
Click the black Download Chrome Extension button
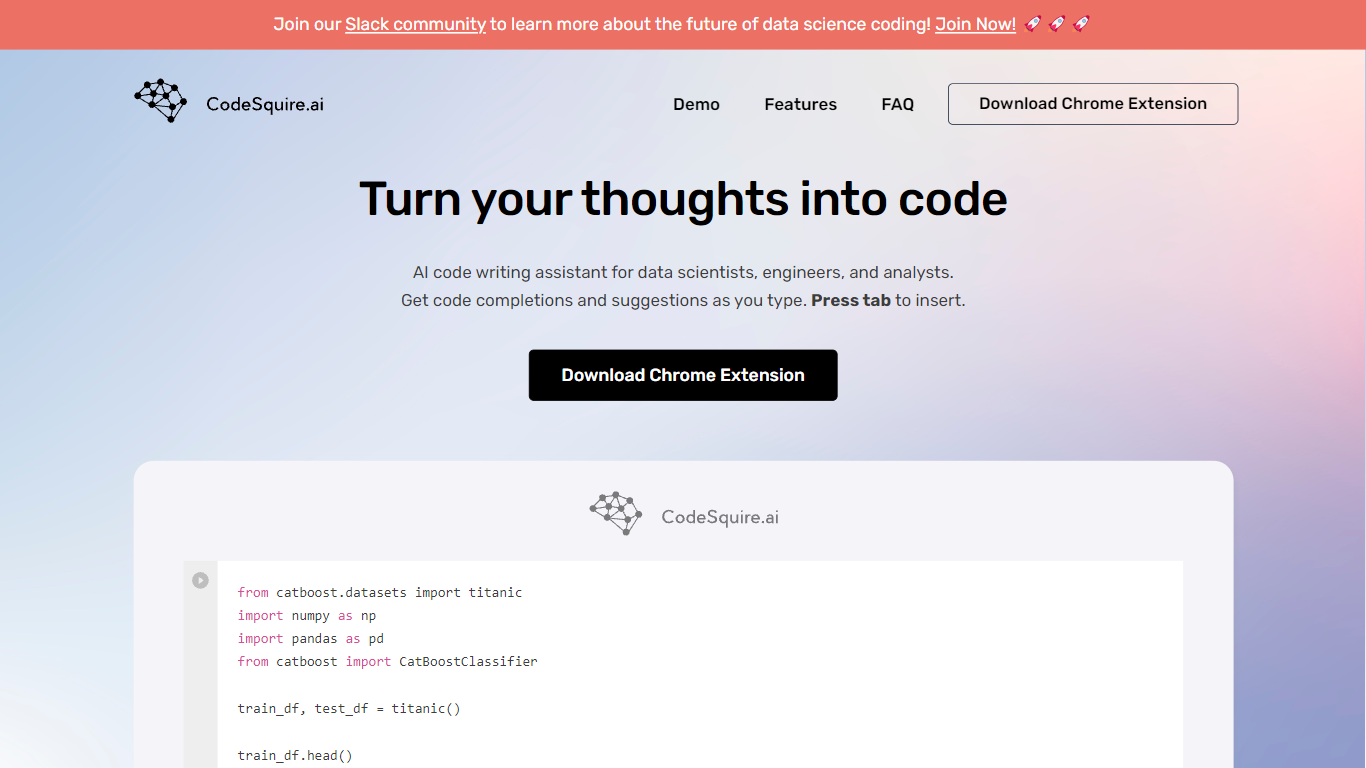point(683,375)
